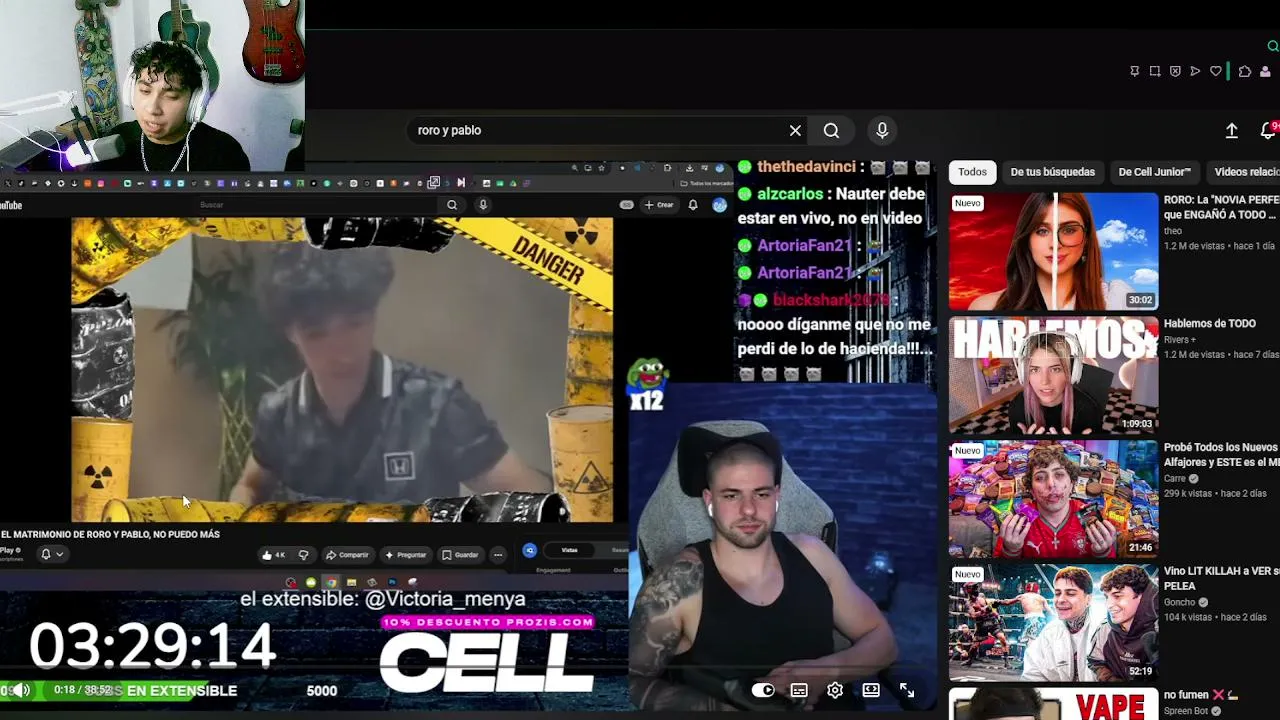Click the "Preguntar" button under the video

click(406, 555)
